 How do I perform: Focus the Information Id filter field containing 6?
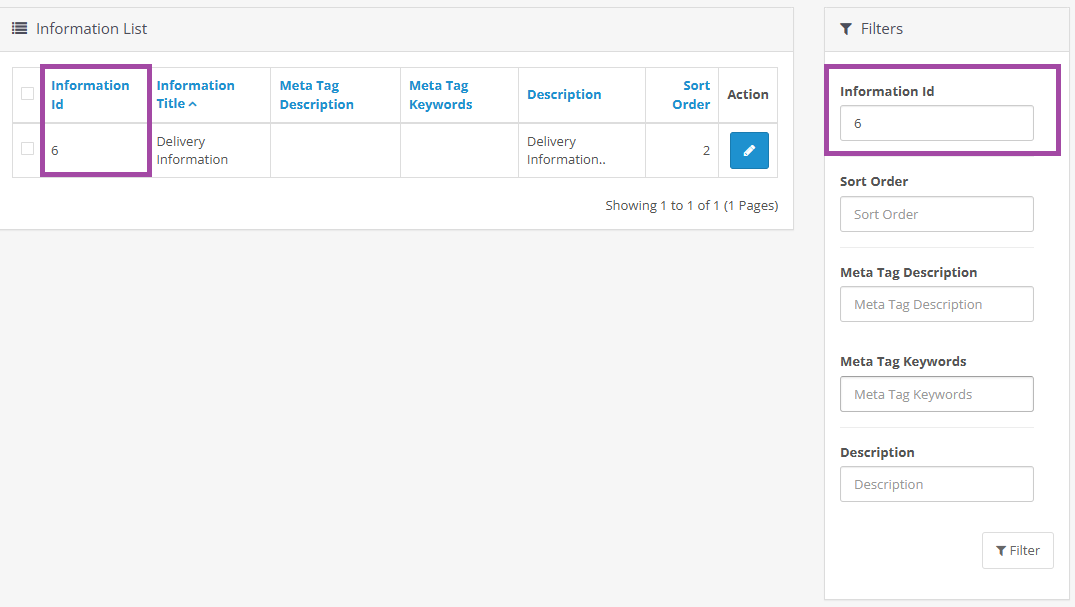click(936, 123)
